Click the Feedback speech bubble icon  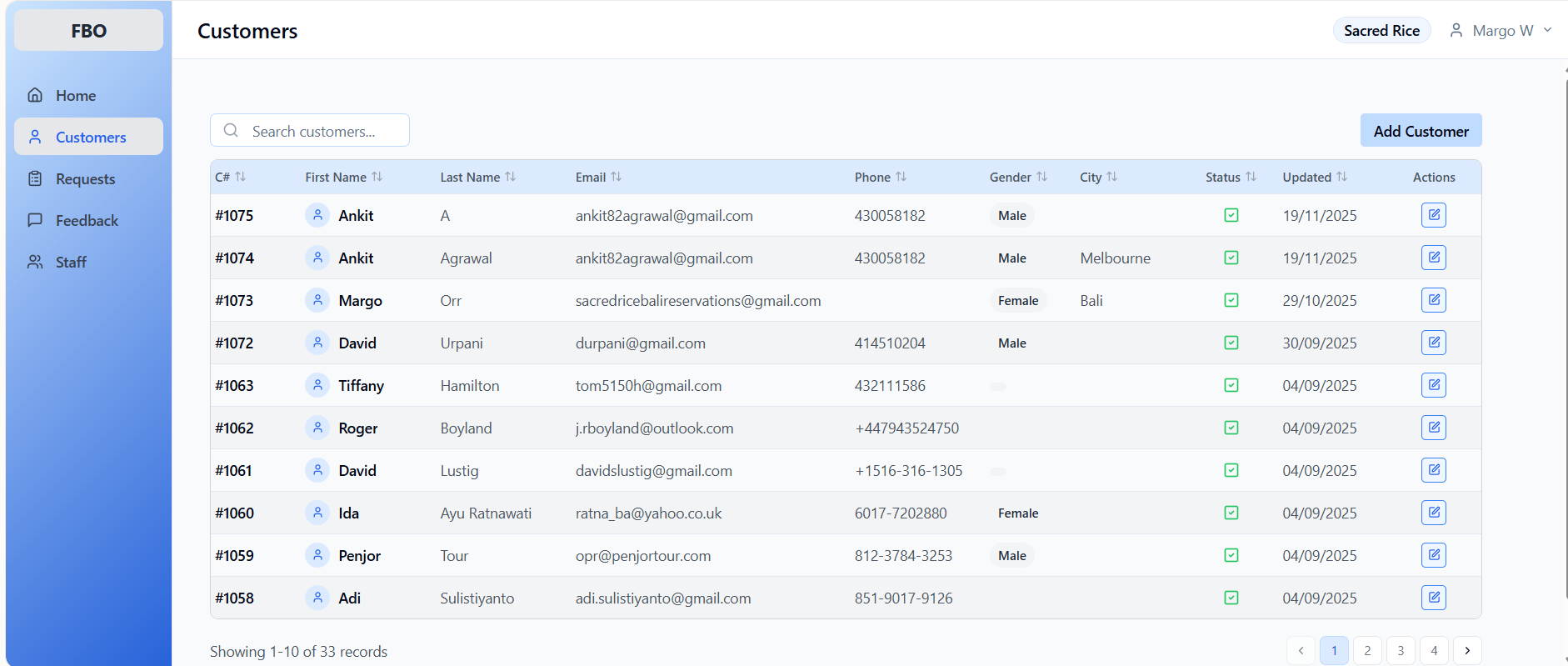pos(35,220)
